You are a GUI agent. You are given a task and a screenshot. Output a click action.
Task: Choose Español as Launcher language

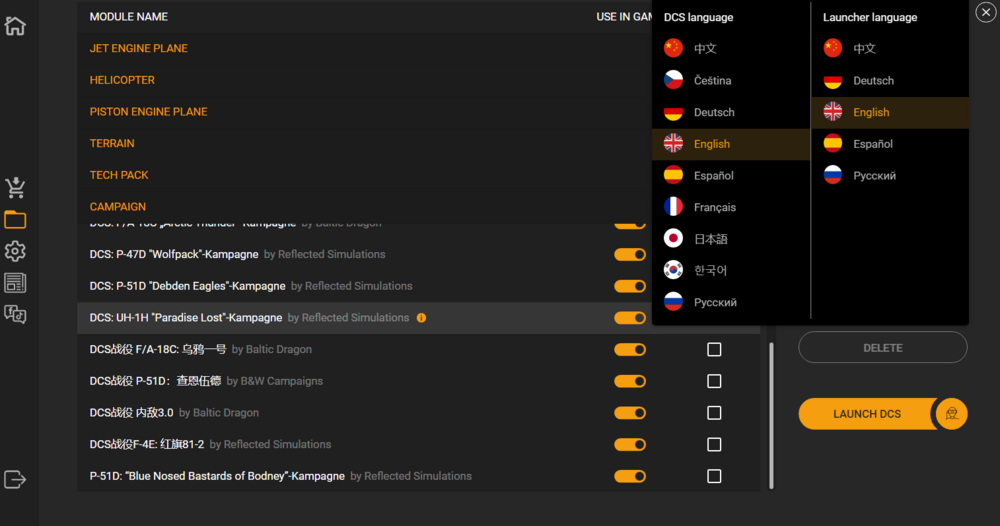tap(872, 144)
